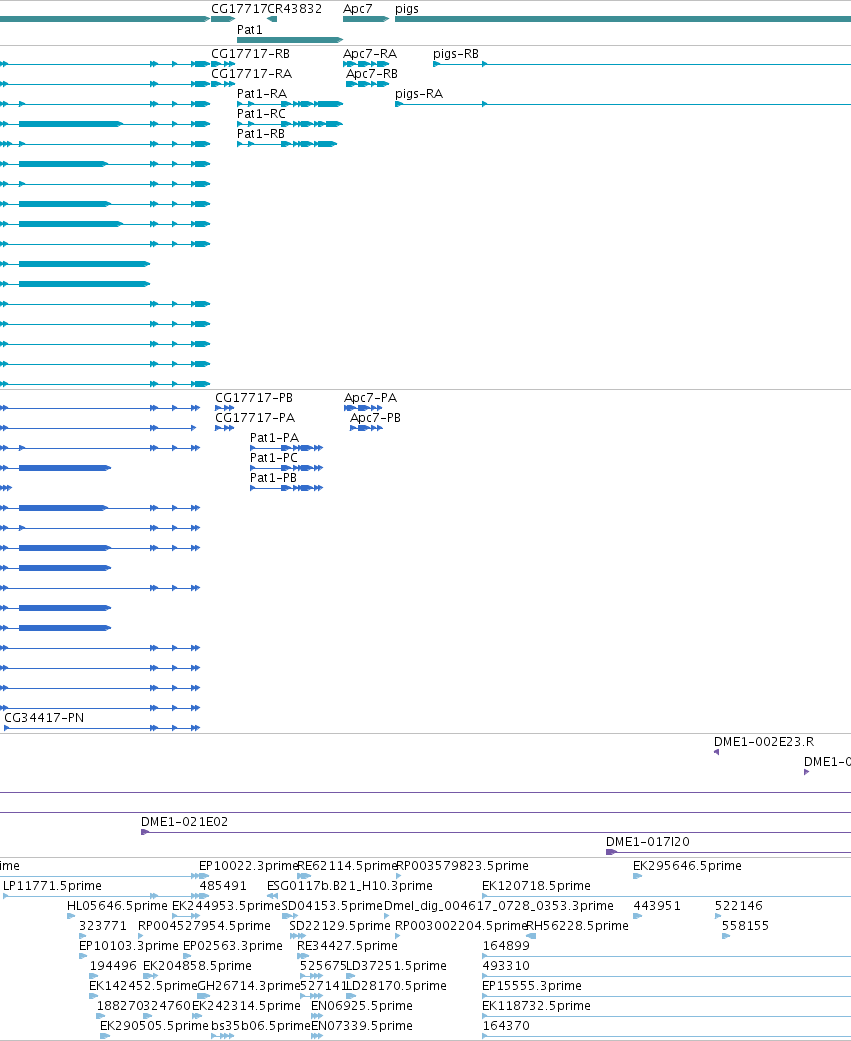Open the pigs-RB transcript label

click(x=455, y=54)
